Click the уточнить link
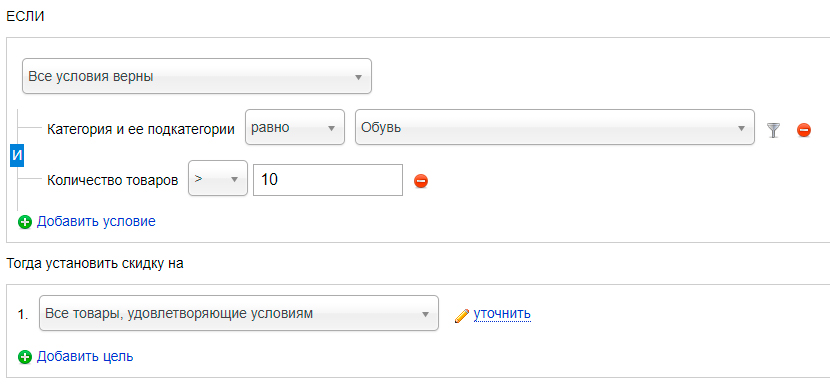The height and width of the screenshot is (390, 830). 502,314
